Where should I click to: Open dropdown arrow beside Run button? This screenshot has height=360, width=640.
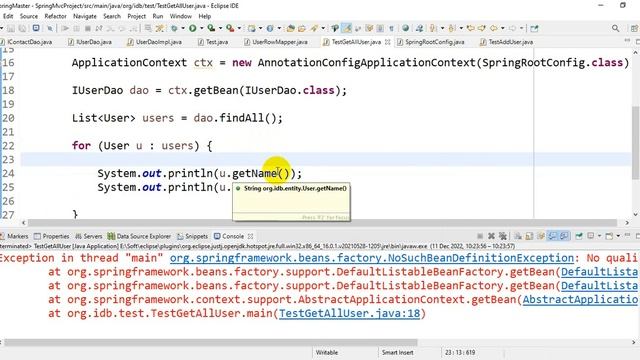202,28
